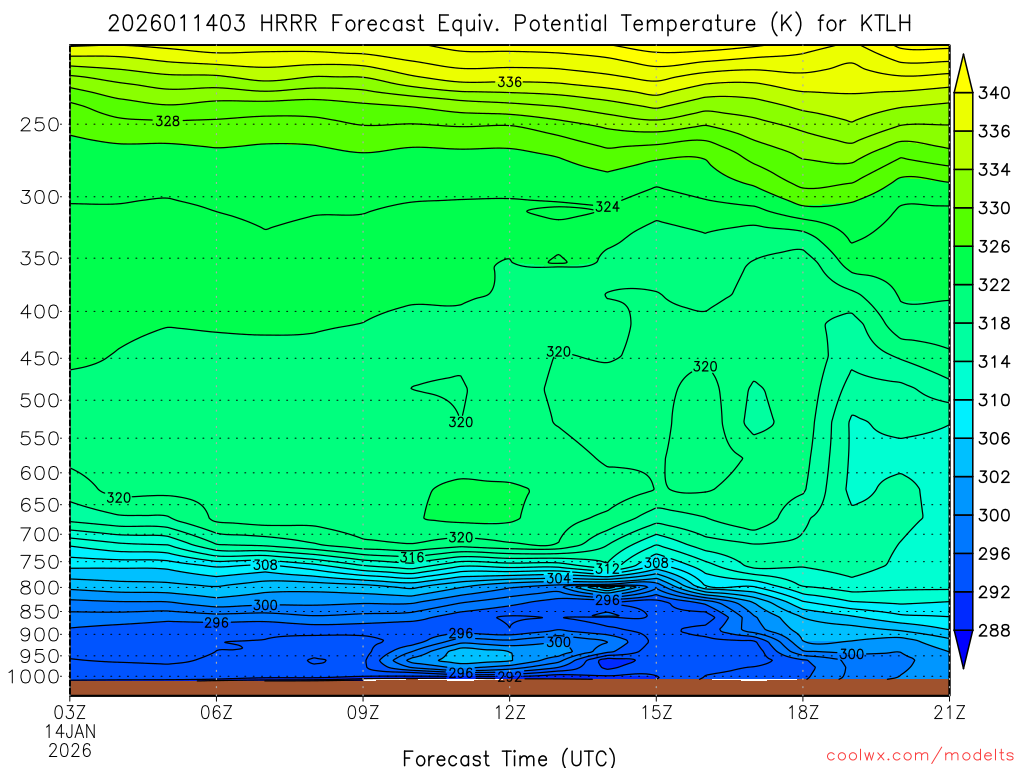Image resolution: width=1024 pixels, height=768 pixels.
Task: Click the 15Z time tick label
Action: tap(656, 712)
